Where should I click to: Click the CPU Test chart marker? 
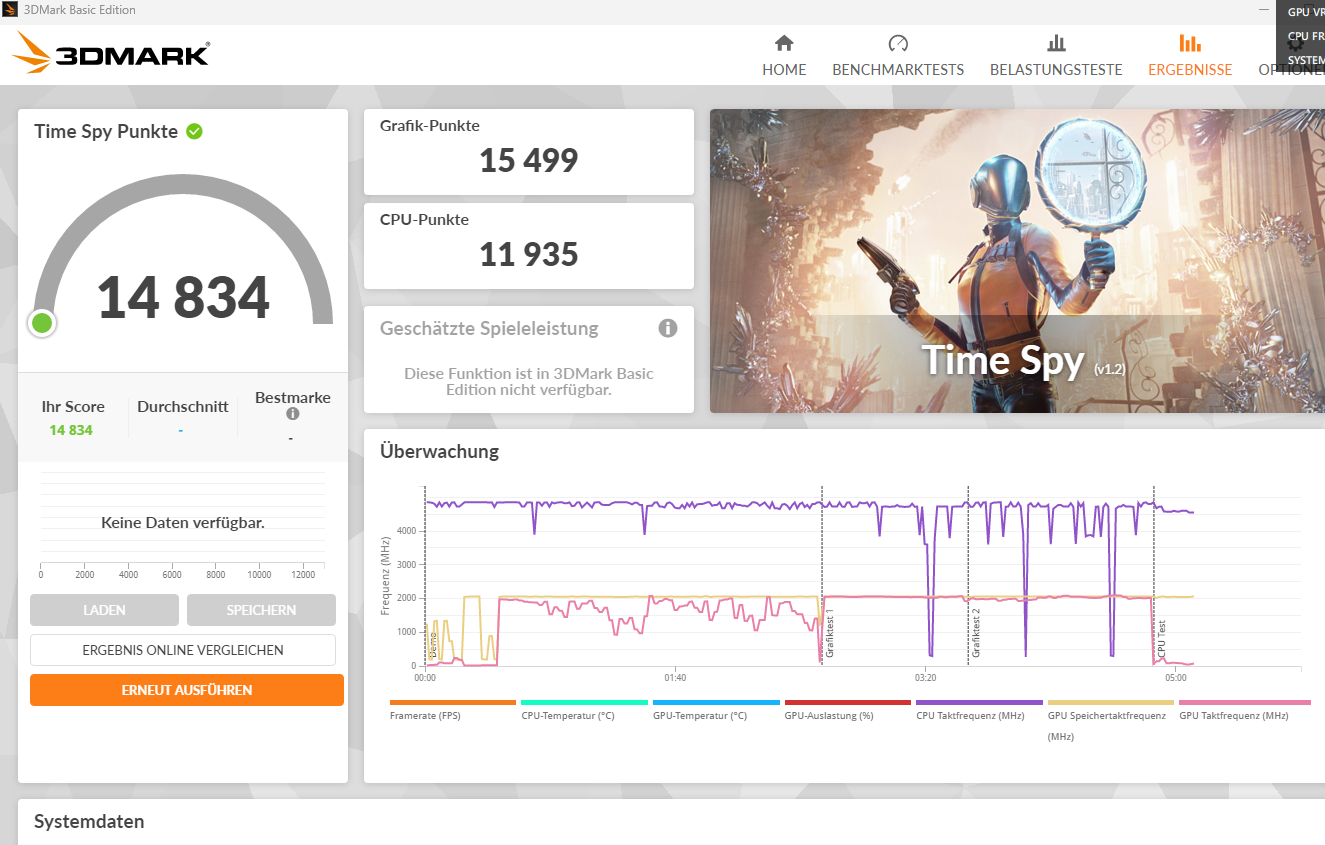(x=1162, y=639)
